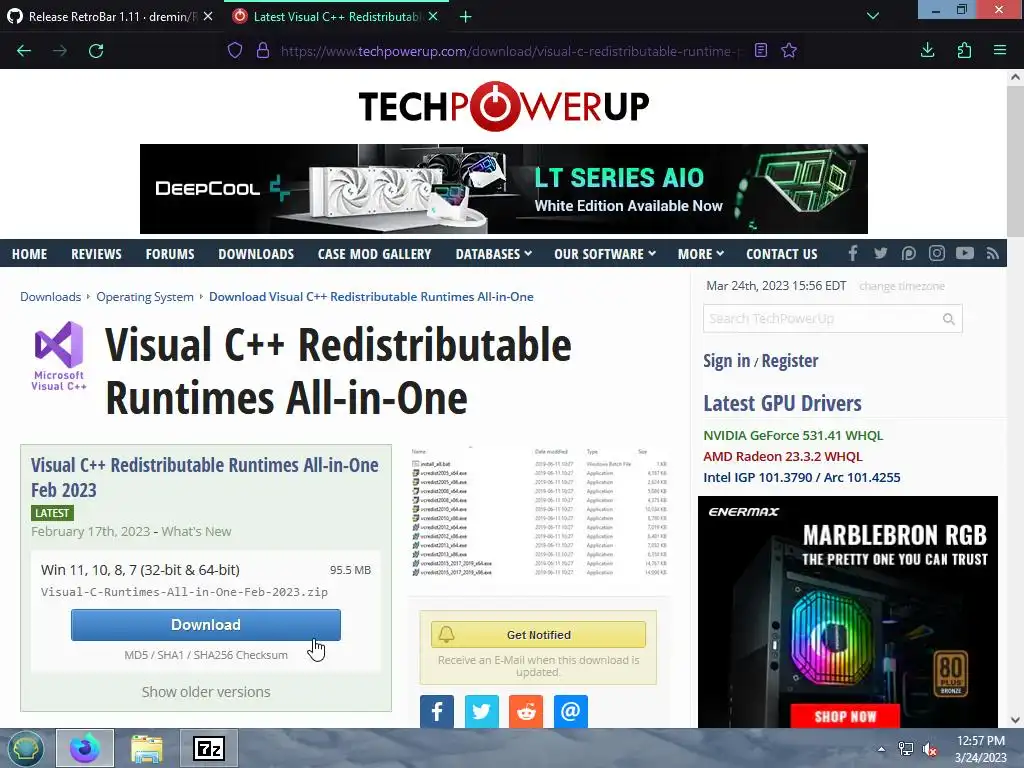This screenshot has width=1024, height=768.
Task: Open the chat bubble social icon in navbar
Action: click(908, 253)
